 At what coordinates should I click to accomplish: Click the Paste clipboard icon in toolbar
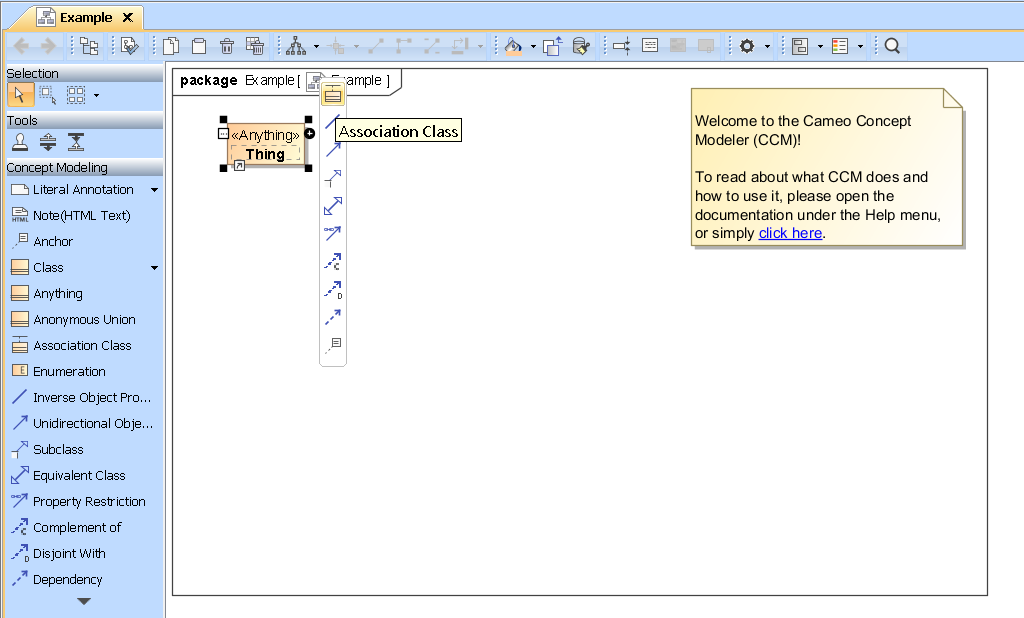(199, 46)
